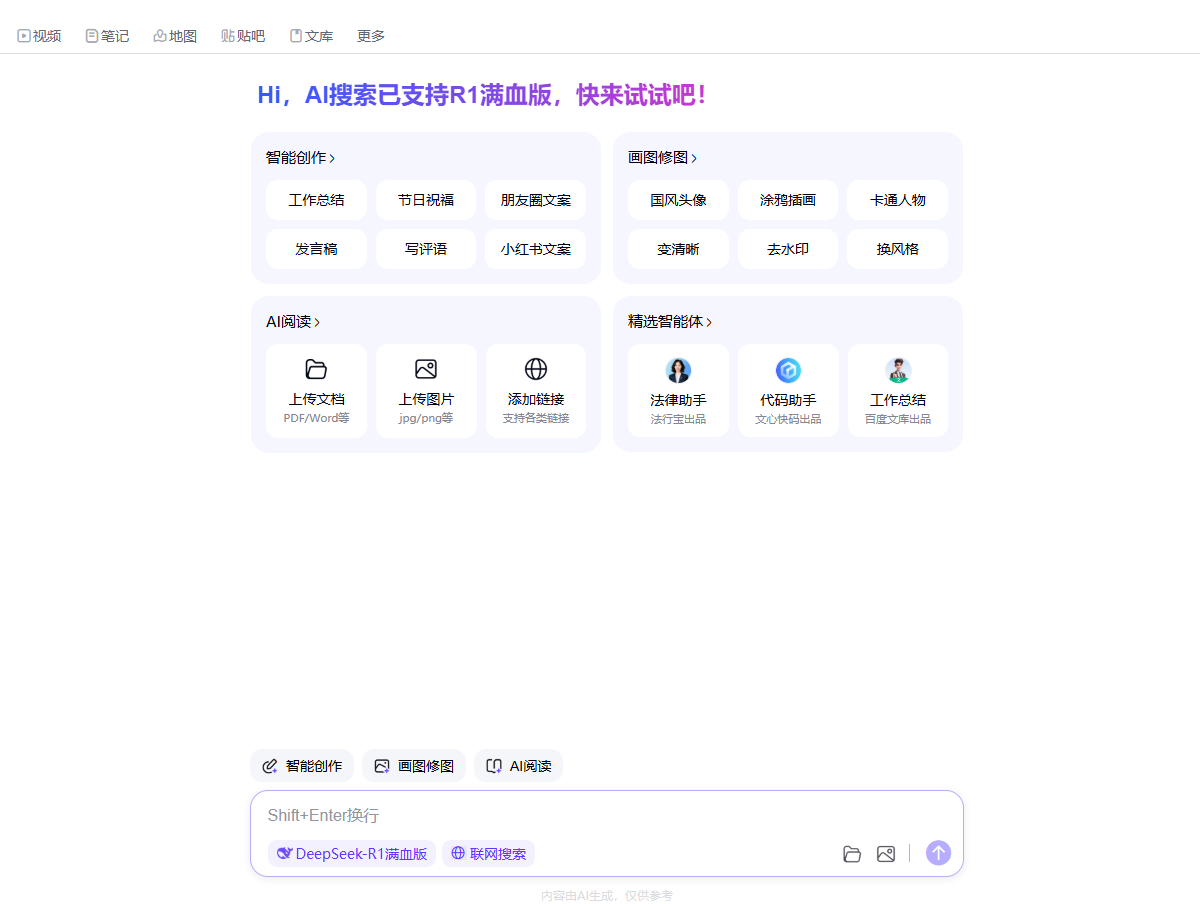The height and width of the screenshot is (904, 1200).
Task: Open the code assistant agent icon
Action: point(788,371)
